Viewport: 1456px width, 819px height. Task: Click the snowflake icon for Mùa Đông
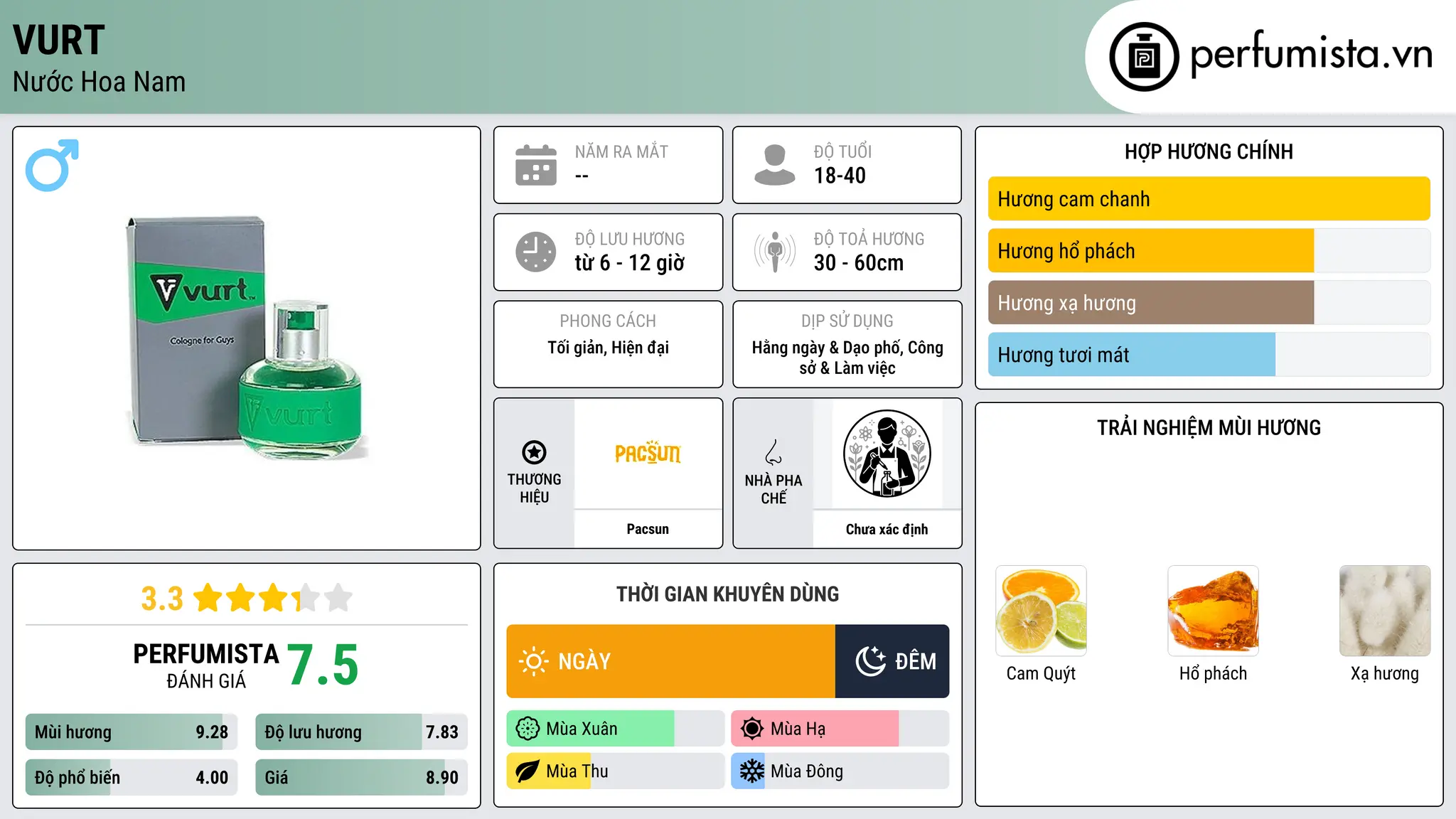click(752, 771)
